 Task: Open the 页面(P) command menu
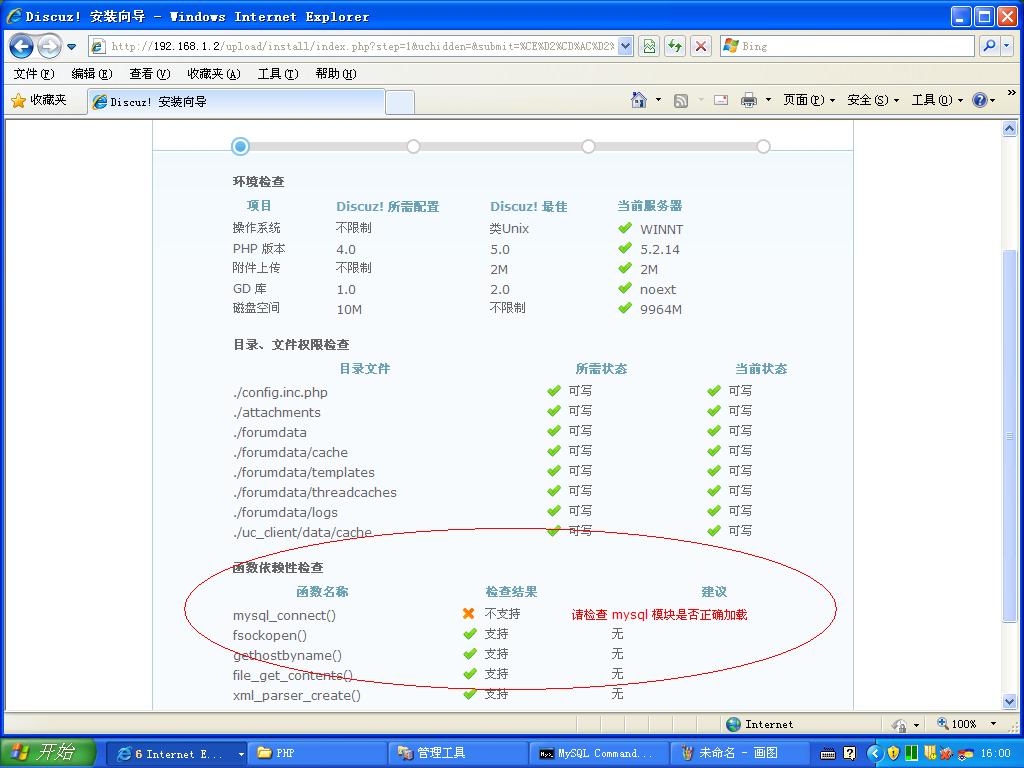click(x=808, y=100)
